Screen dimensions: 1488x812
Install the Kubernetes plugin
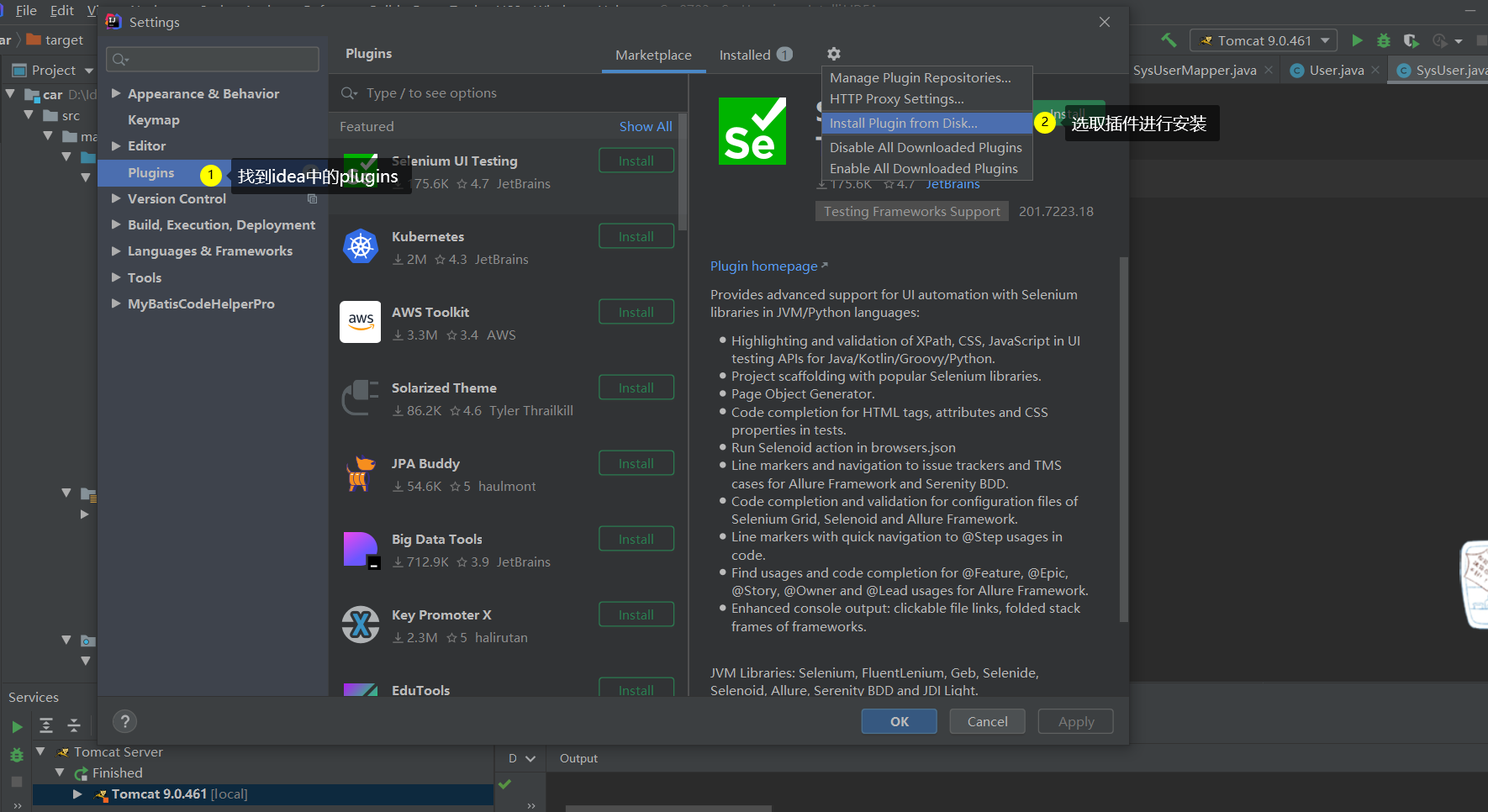point(636,236)
